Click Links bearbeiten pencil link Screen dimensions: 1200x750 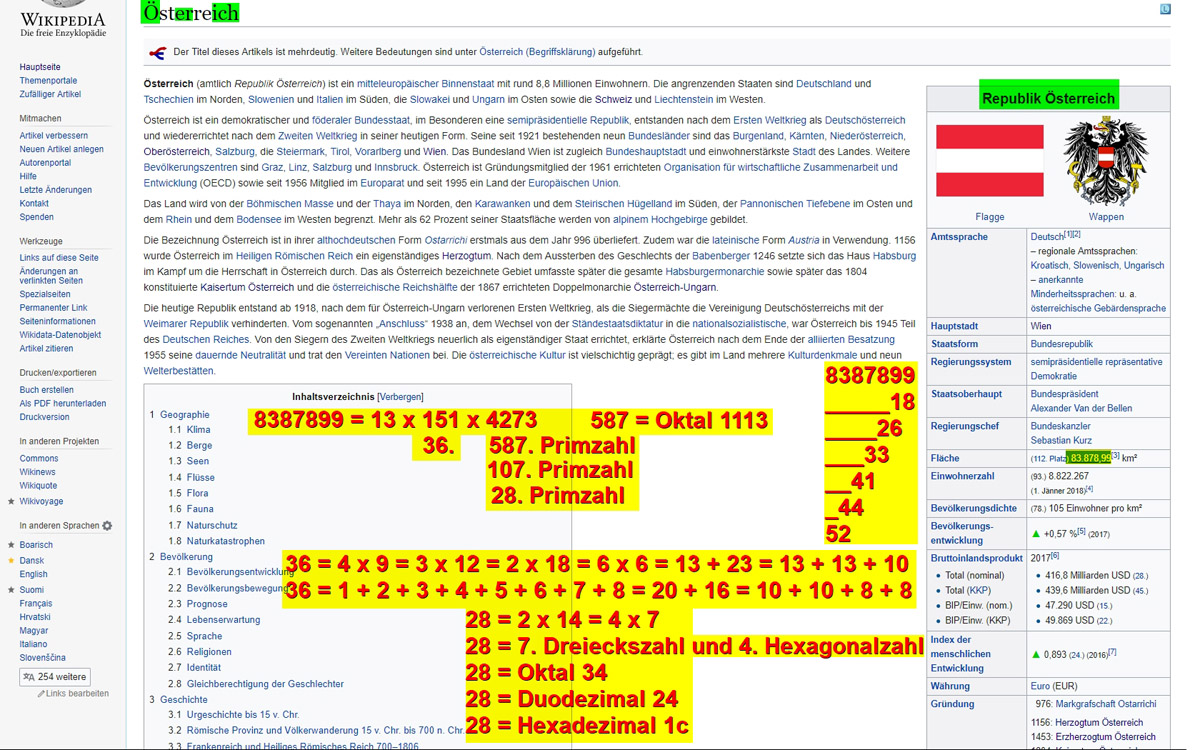pyautogui.click(x=73, y=693)
